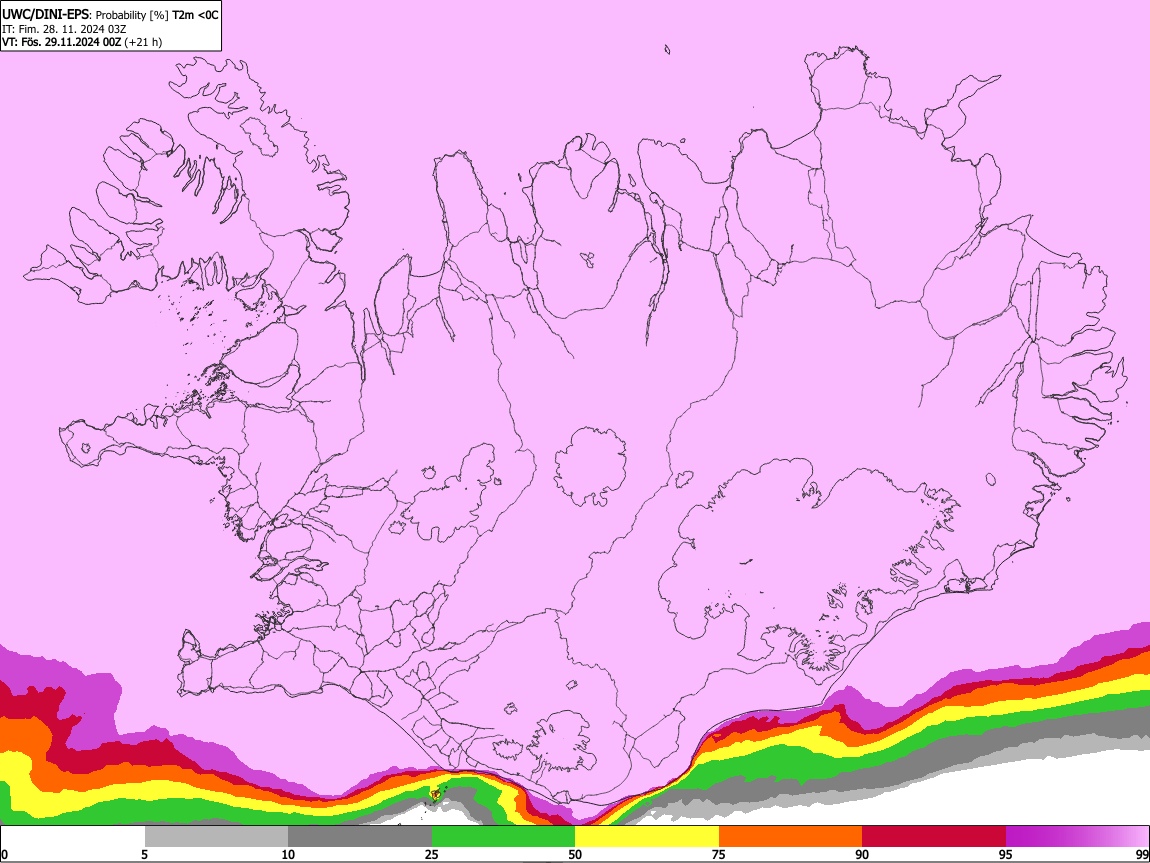Viewport: 1150px width, 863px height.
Task: Click the white 0–5% legend swatch
Action: tap(73, 836)
